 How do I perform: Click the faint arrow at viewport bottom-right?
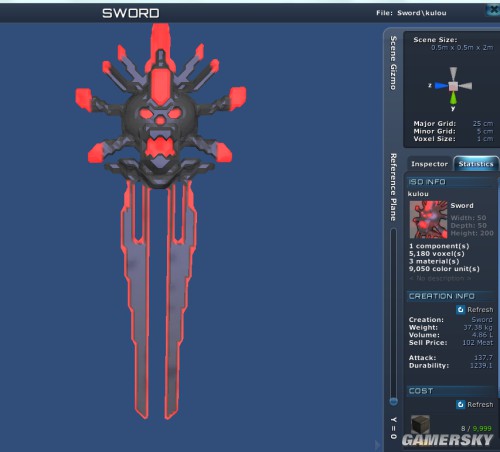(377, 445)
